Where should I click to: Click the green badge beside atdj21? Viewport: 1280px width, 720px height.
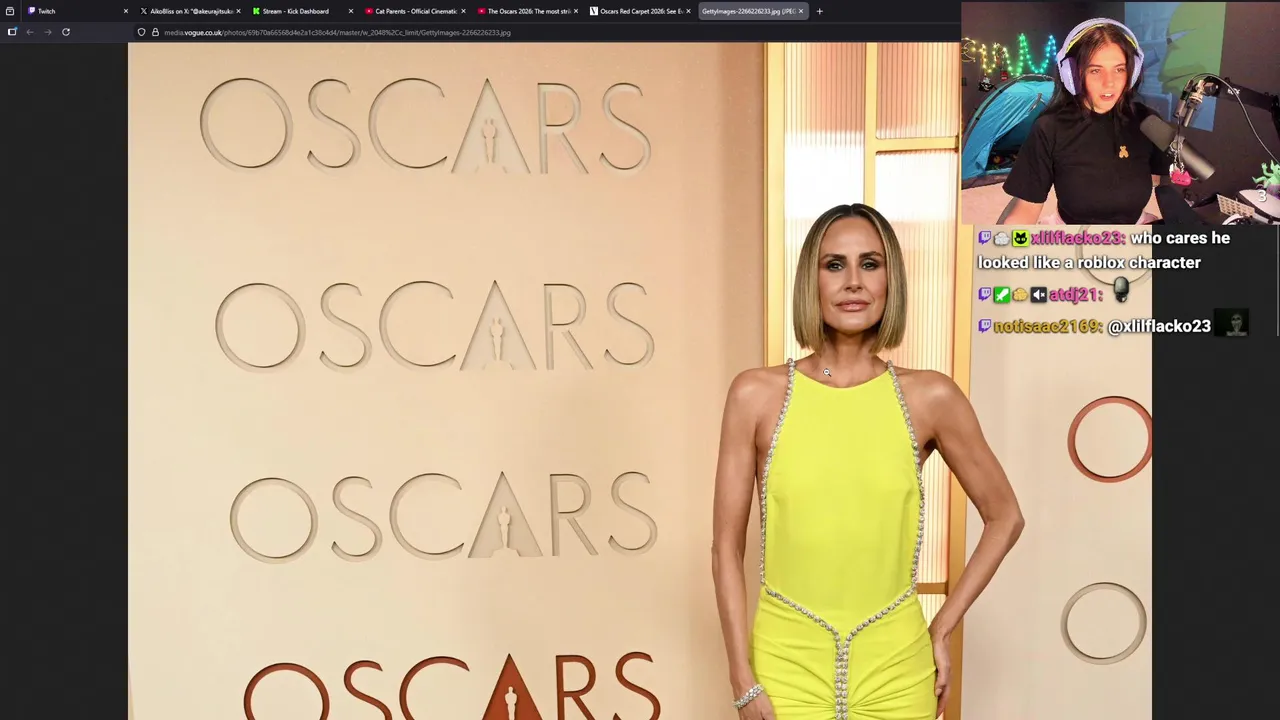point(1002,294)
